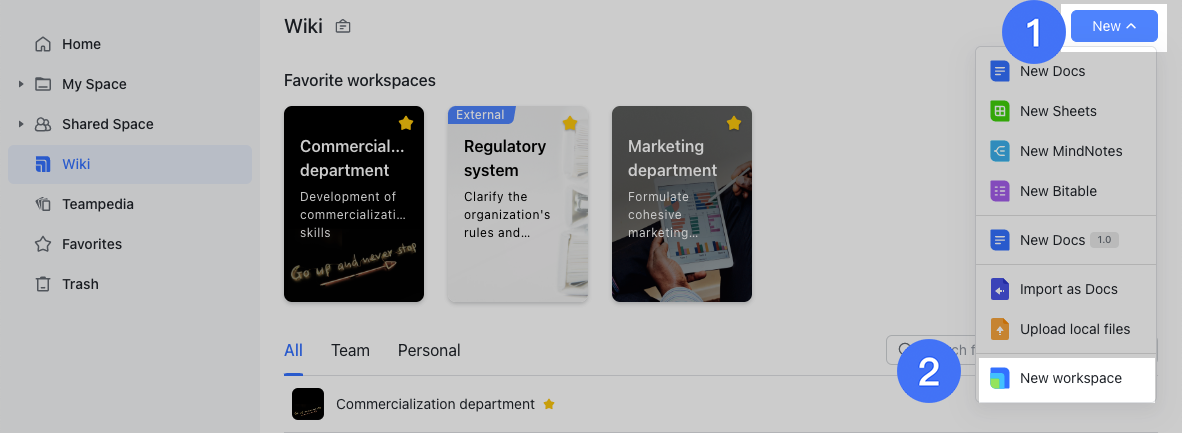This screenshot has height=433, width=1182.
Task: Click the Home icon in sidebar
Action: pos(43,44)
